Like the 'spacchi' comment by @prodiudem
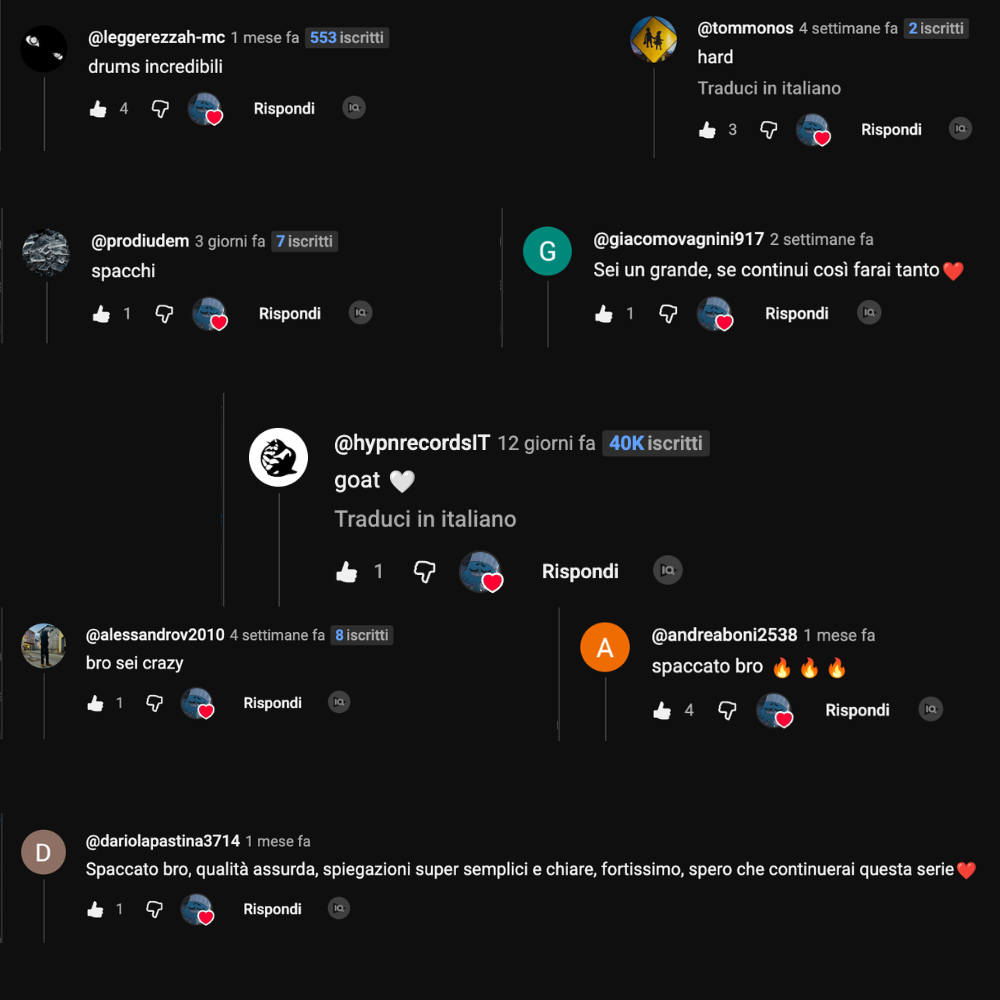Screen dimensions: 1000x1000 click(x=101, y=314)
